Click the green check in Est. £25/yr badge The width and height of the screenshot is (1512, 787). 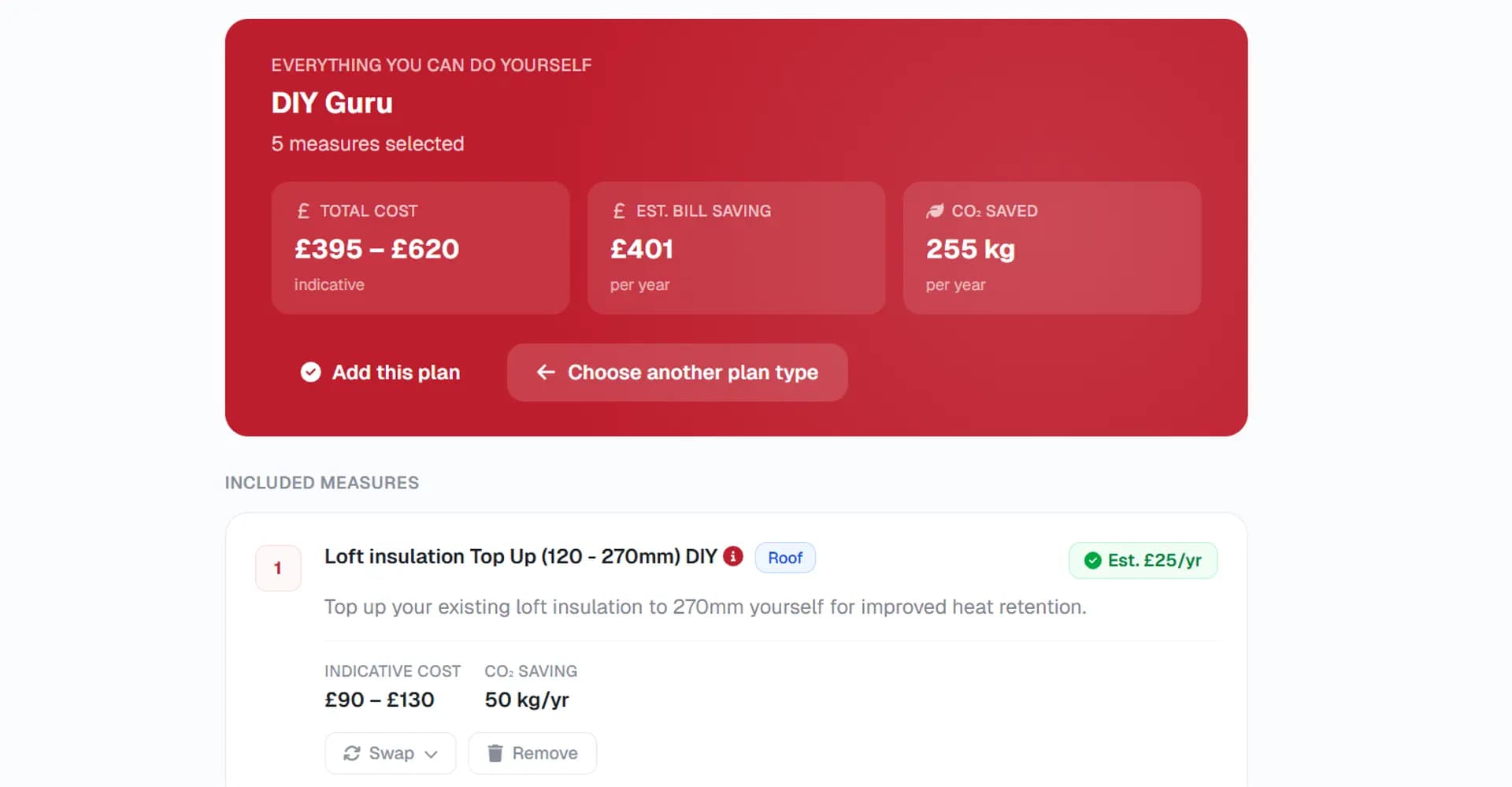(1092, 560)
